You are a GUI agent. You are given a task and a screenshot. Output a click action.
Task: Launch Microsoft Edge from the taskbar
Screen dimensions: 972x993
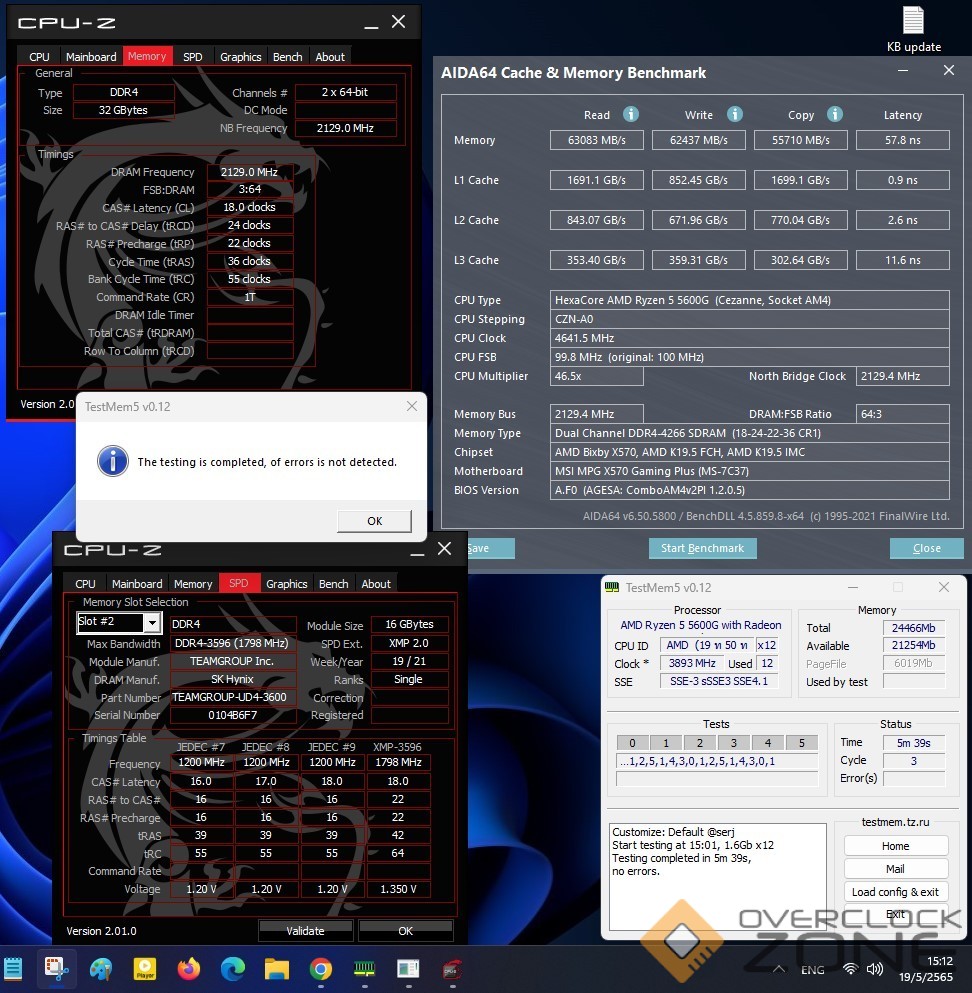click(x=232, y=968)
